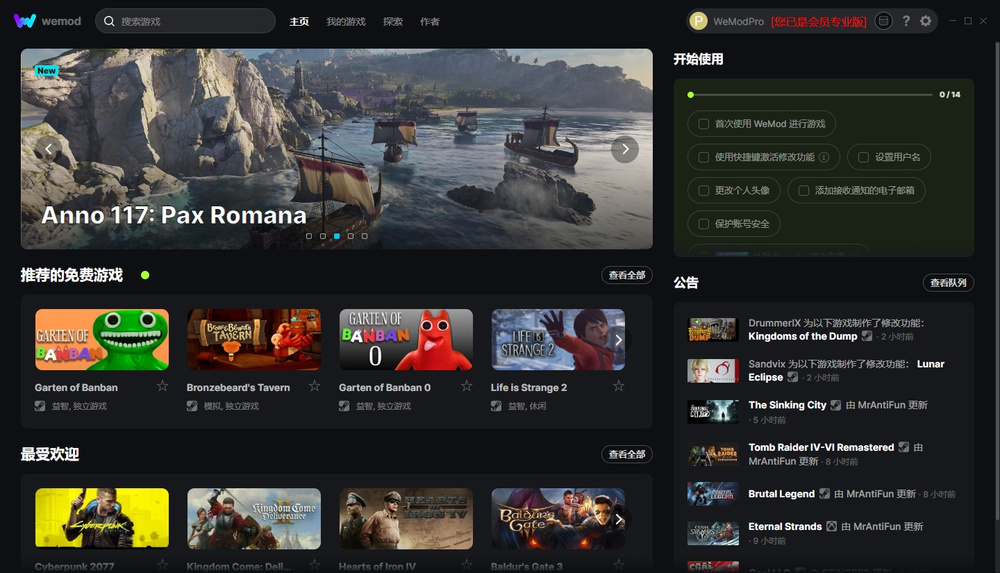
Task: Open the 探索 tab
Action: pyautogui.click(x=393, y=21)
